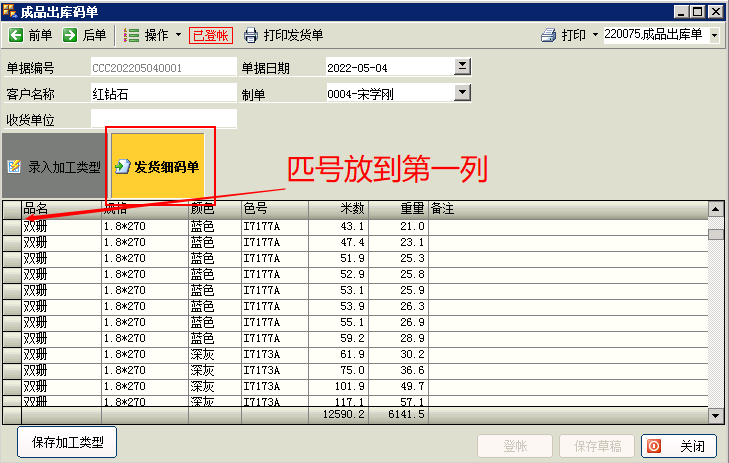
Task: Click the 单据日期 field 2022-05-04
Action: click(x=391, y=67)
